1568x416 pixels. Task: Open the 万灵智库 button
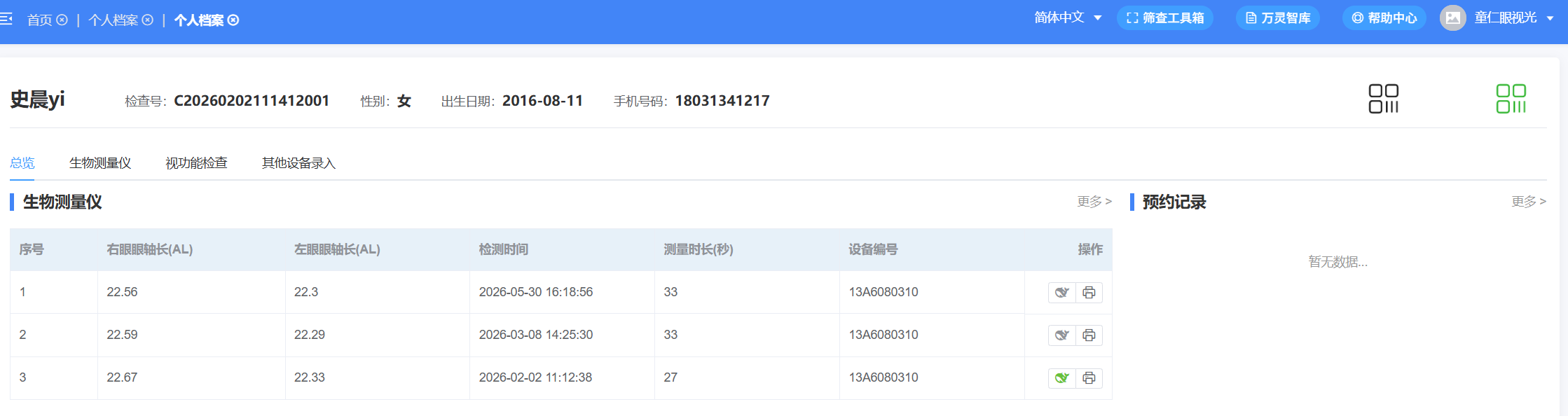click(x=1278, y=18)
